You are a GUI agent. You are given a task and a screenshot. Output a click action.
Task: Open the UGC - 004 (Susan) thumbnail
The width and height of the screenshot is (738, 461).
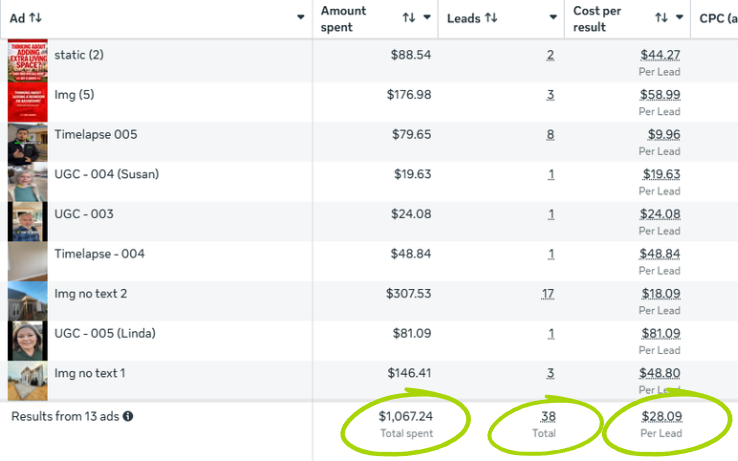(28, 182)
